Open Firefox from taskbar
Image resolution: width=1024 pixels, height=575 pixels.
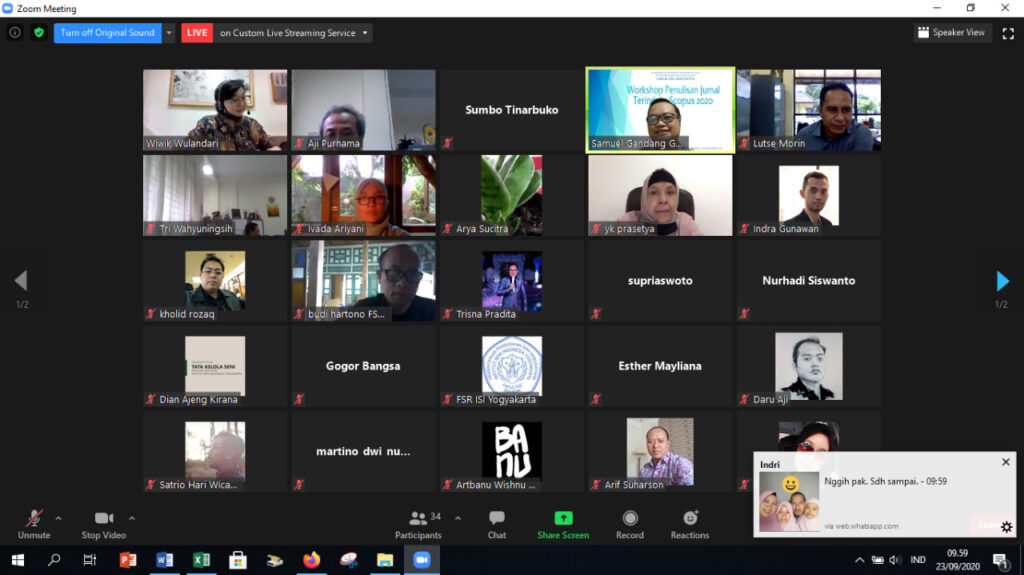(x=312, y=560)
